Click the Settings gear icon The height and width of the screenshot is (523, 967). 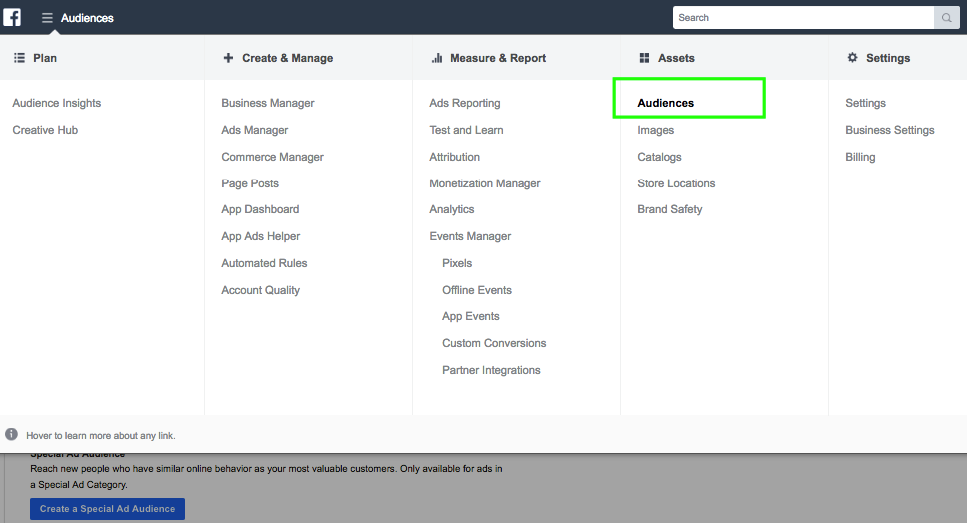coord(852,57)
